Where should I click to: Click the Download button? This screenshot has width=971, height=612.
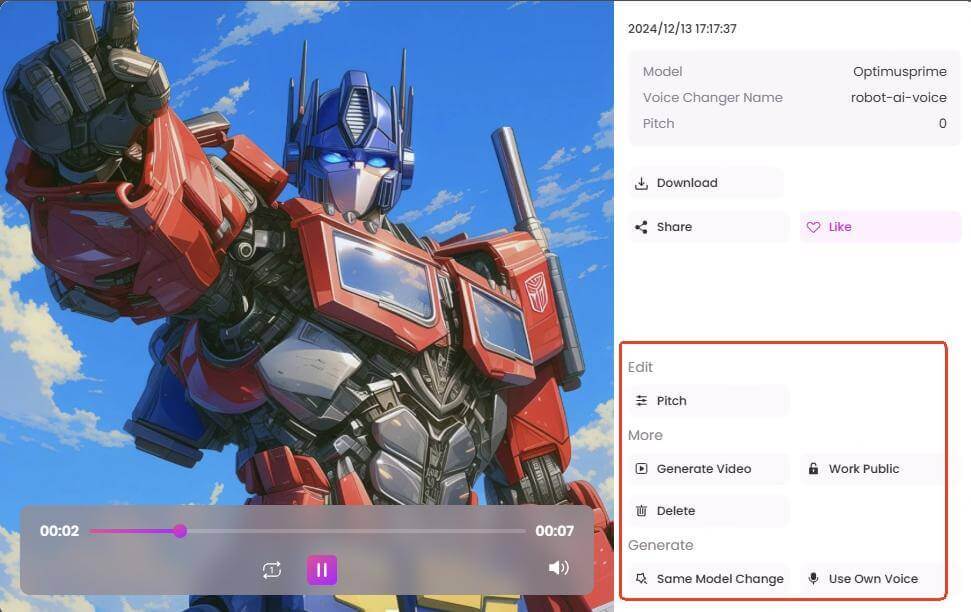tap(706, 183)
